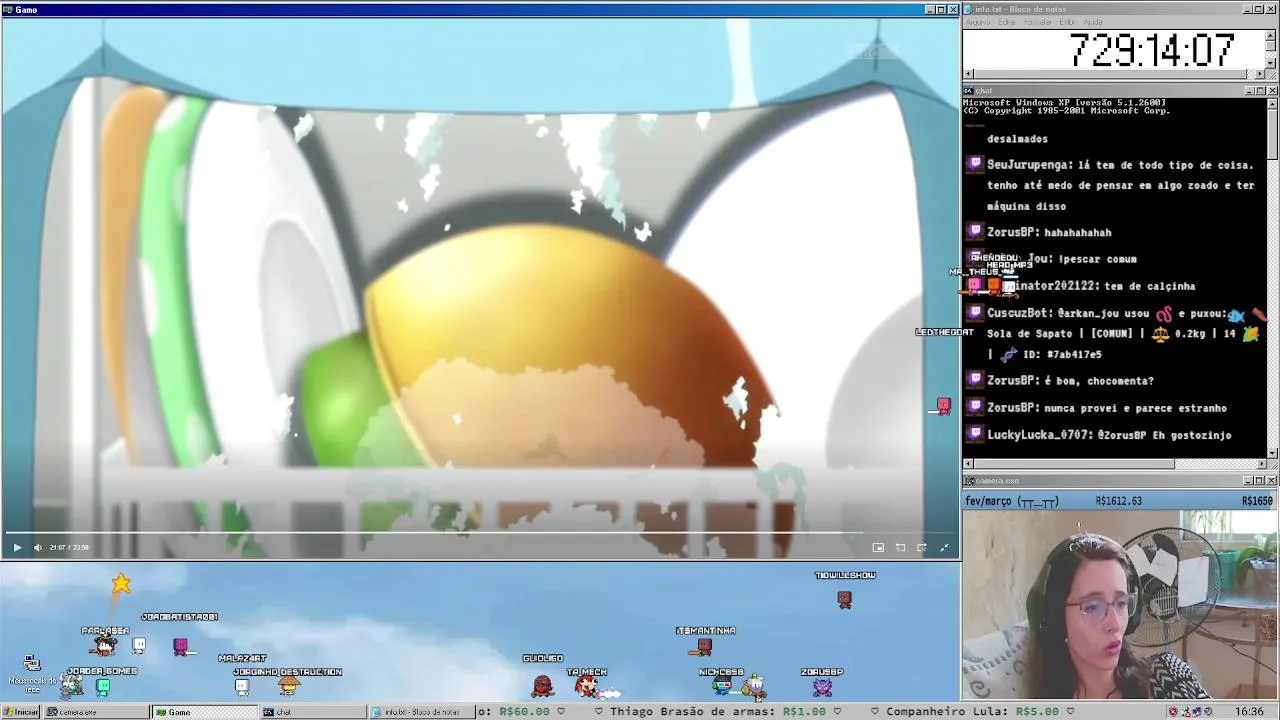Mute the video with the speaker icon

click(x=38, y=547)
